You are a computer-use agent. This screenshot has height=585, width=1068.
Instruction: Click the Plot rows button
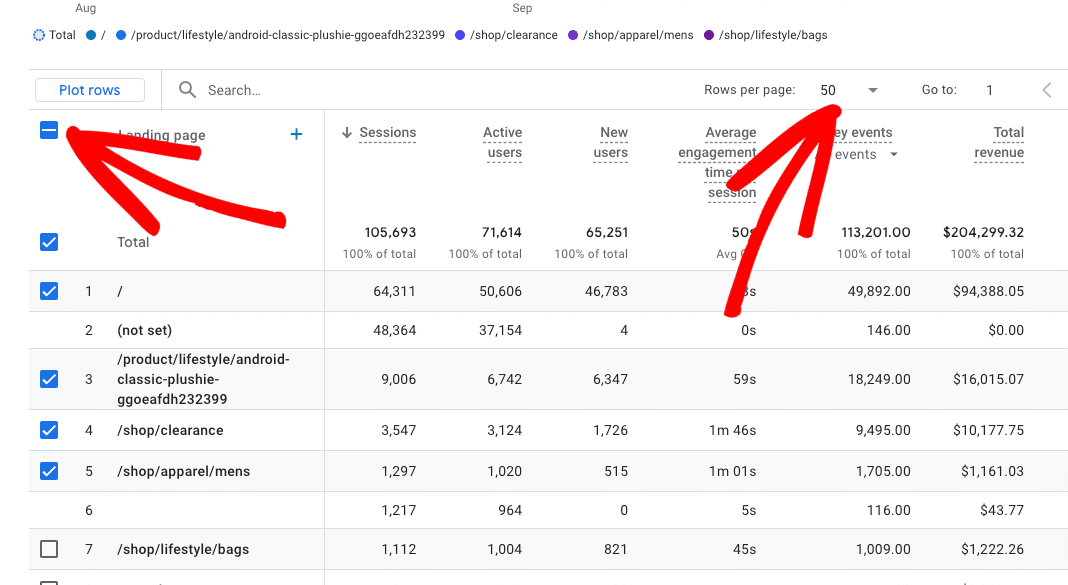[x=90, y=90]
